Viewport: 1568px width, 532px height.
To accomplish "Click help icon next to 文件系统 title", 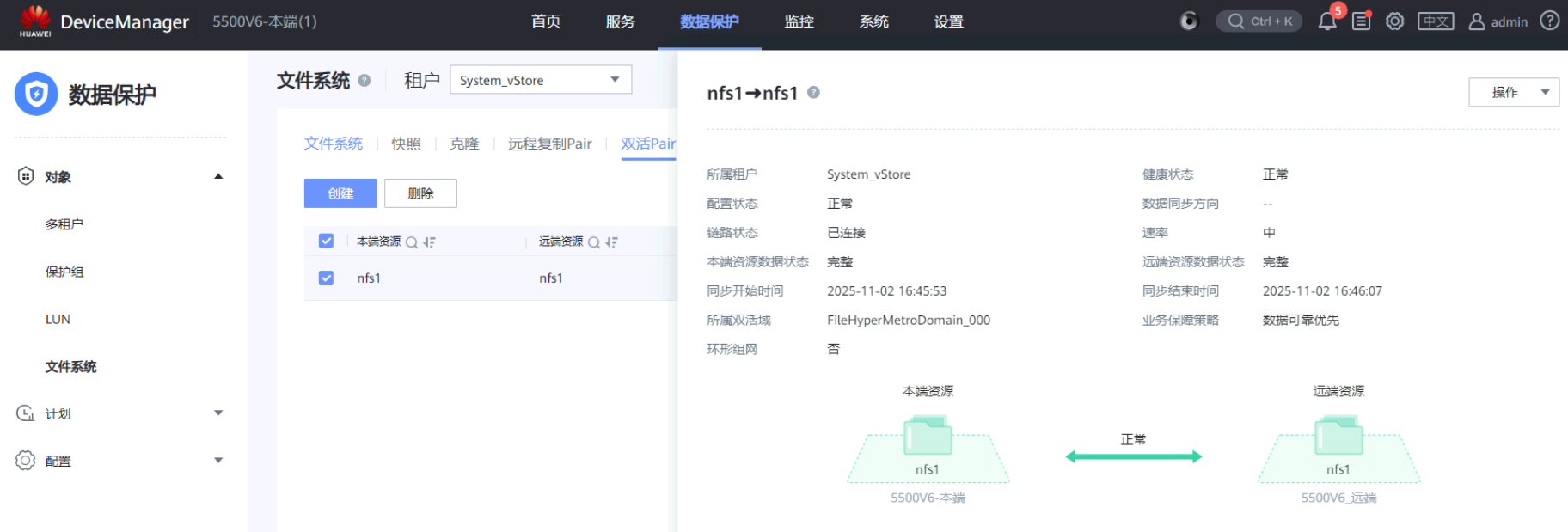I will (x=364, y=81).
